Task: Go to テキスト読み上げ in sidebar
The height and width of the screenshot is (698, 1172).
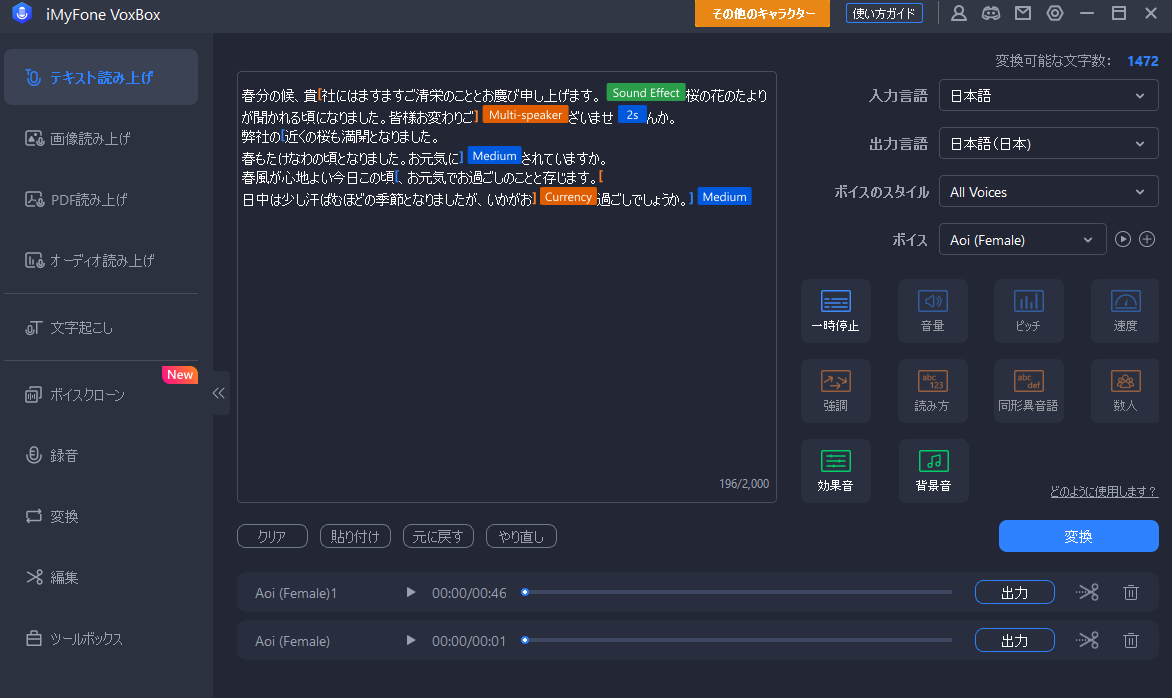Action: coord(101,77)
